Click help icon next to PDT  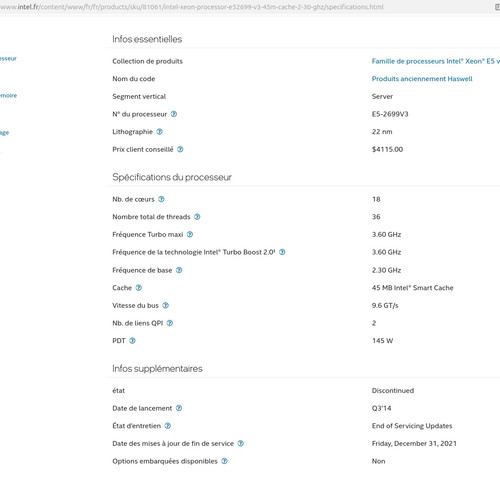[x=132, y=341]
